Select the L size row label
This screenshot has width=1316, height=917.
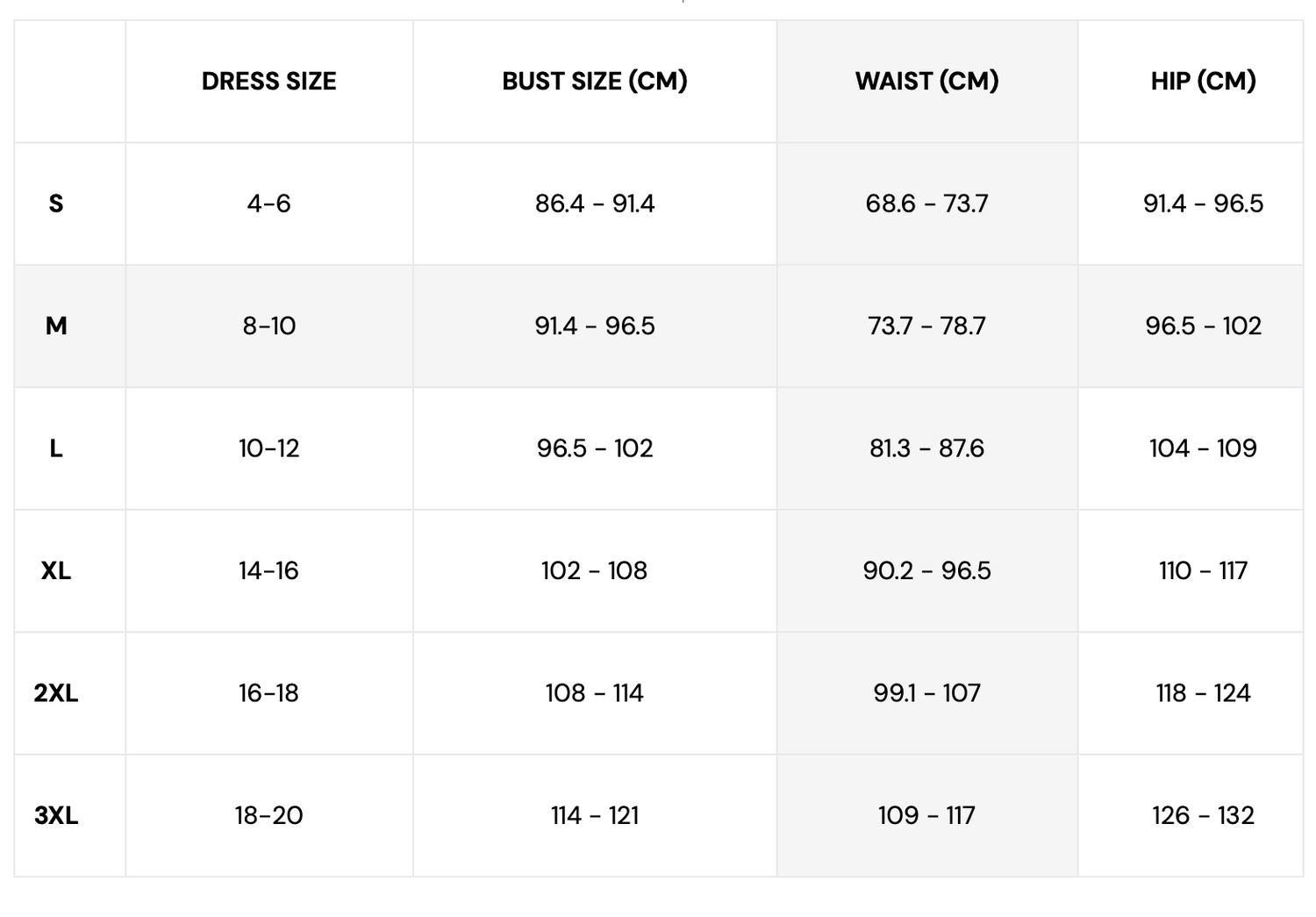(56, 448)
